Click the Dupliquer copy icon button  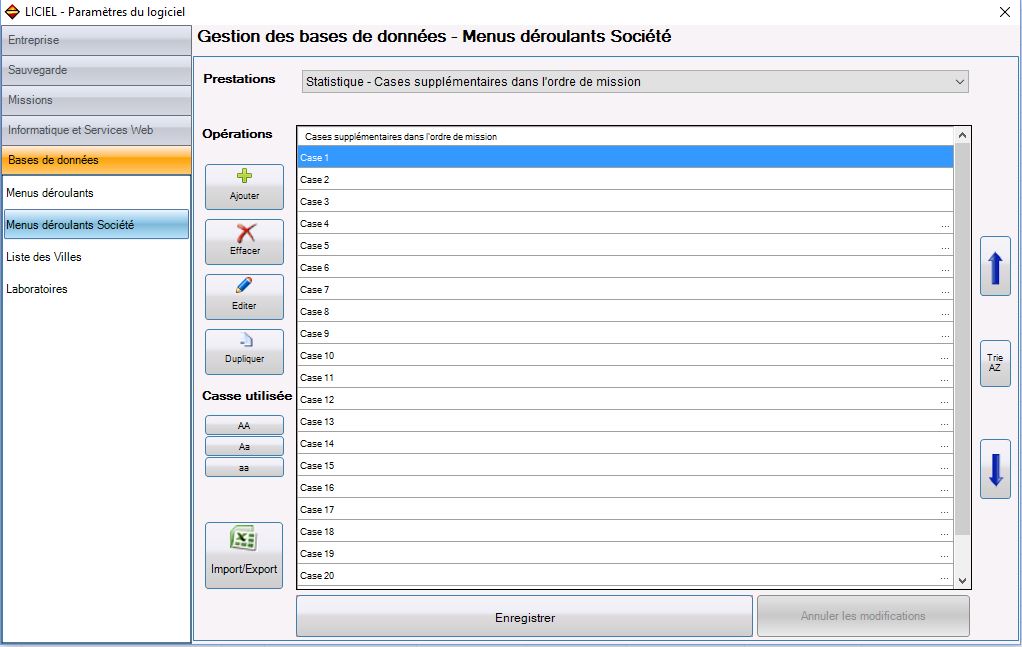244,352
